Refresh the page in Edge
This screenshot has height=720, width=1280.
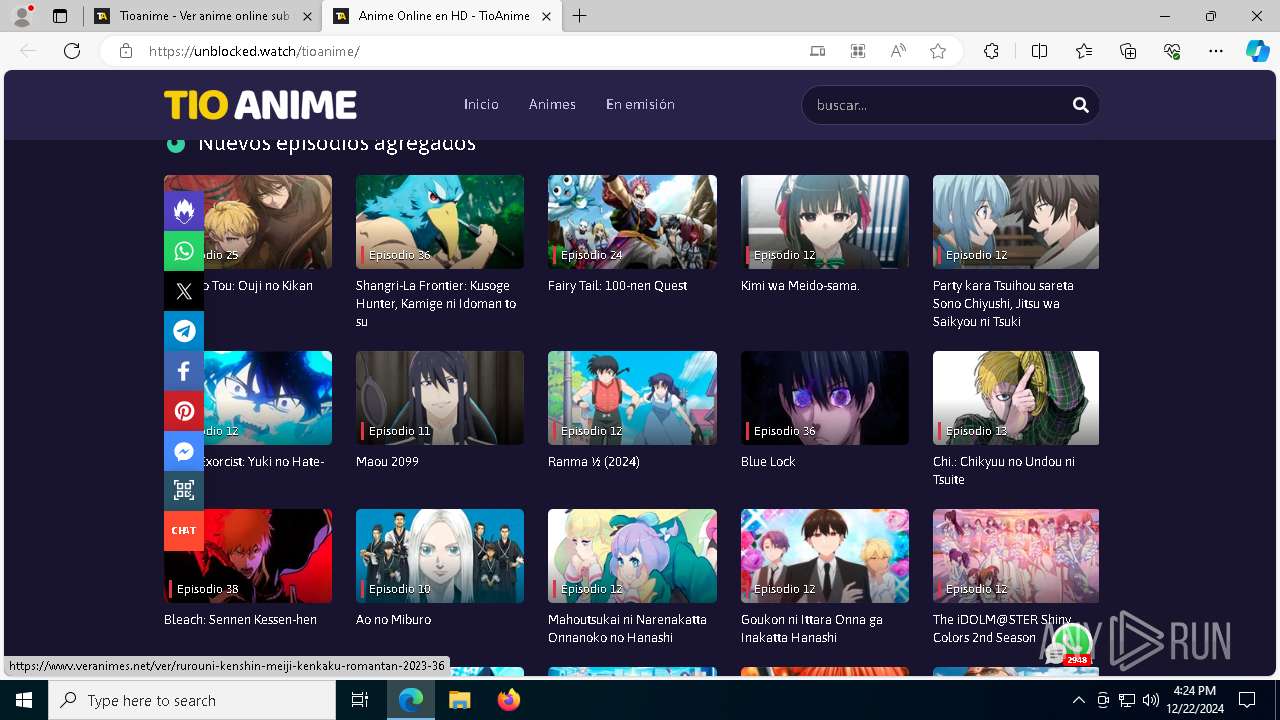pos(72,51)
